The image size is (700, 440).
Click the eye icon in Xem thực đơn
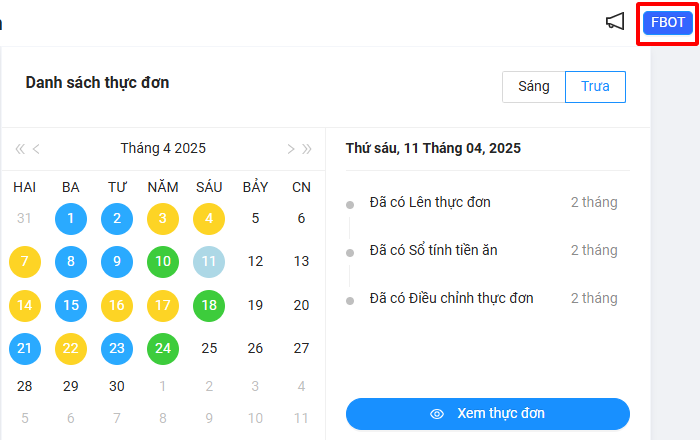(436, 413)
